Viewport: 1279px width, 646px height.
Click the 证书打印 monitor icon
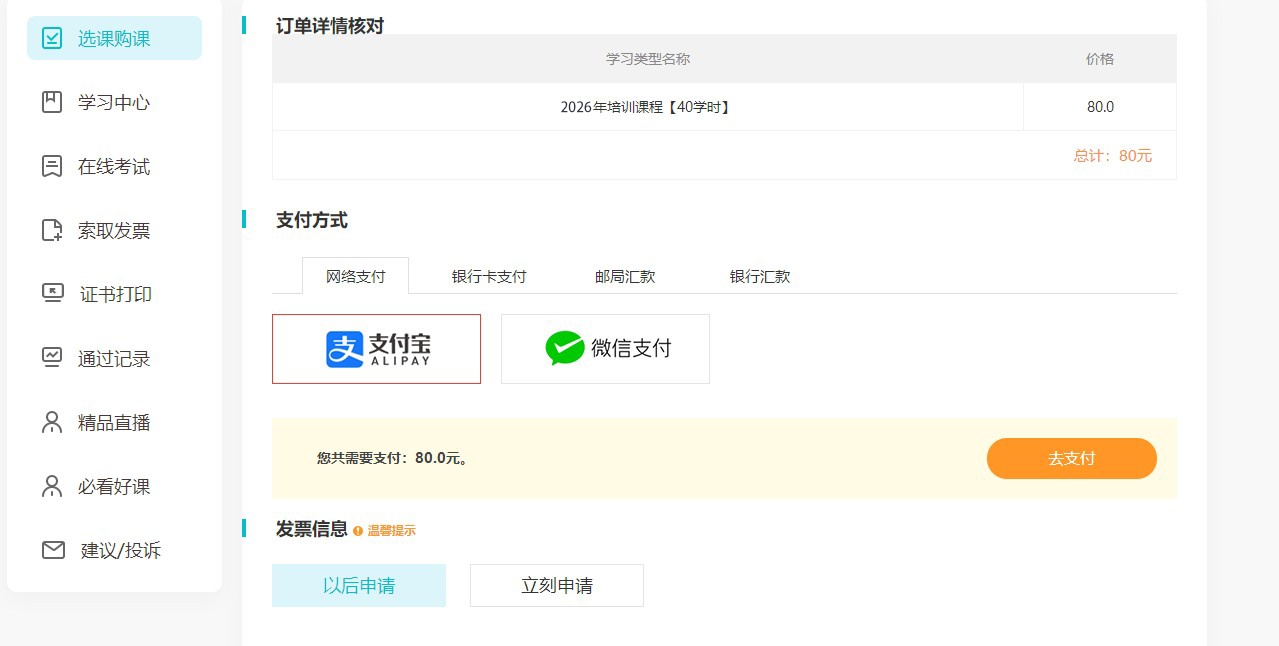[53, 293]
